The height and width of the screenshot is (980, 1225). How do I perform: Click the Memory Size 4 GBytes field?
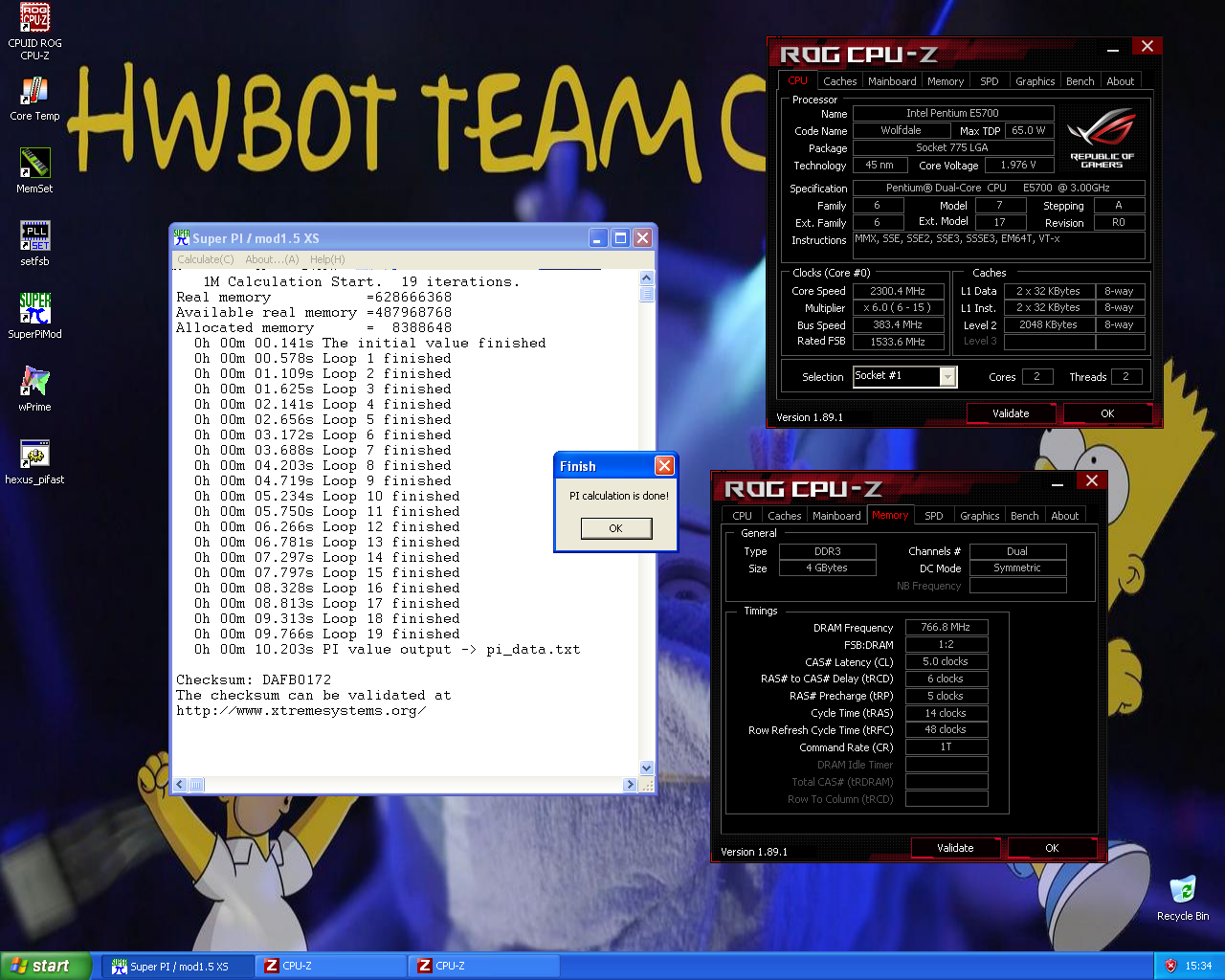click(827, 568)
